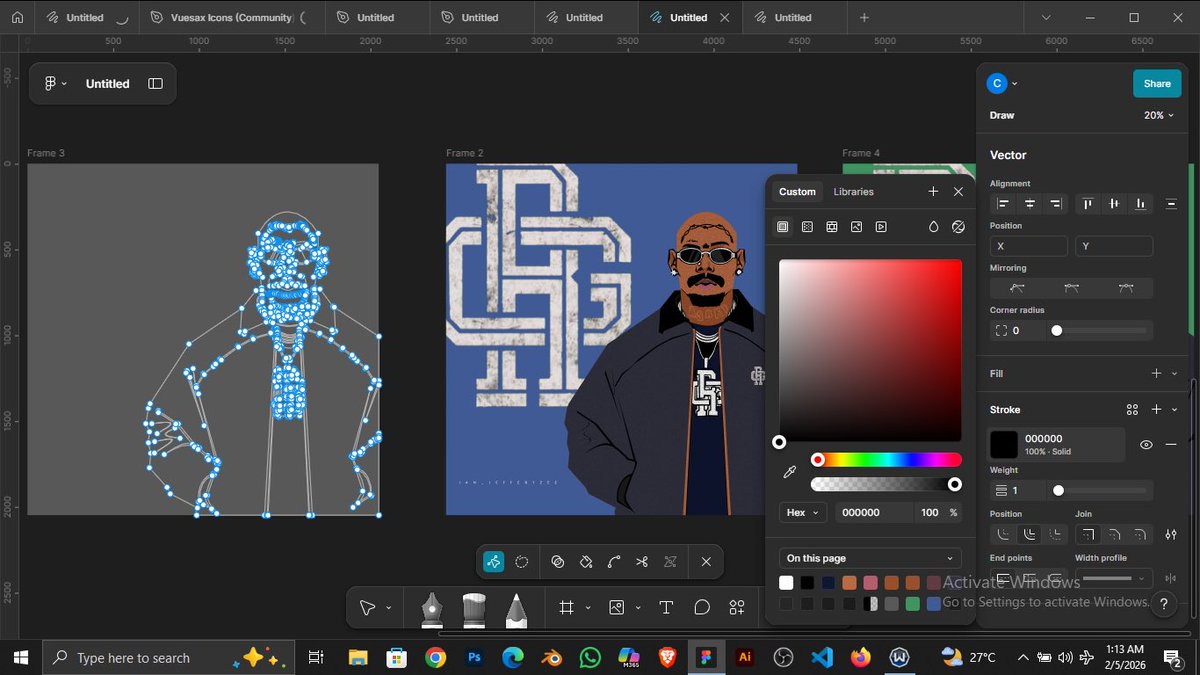Select the Cut scissors tool

[x=642, y=562]
